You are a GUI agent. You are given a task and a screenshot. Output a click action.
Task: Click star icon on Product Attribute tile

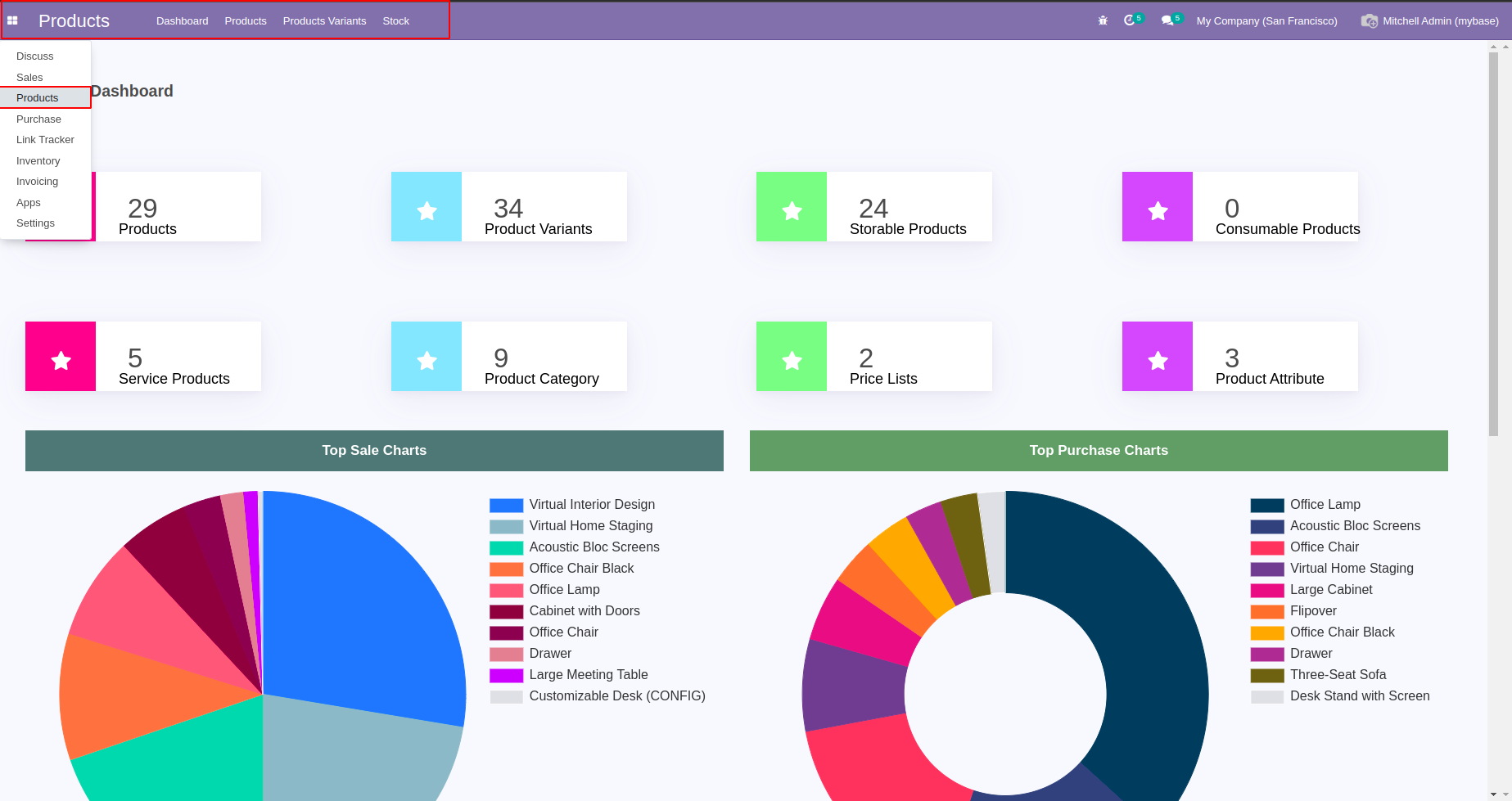click(x=1158, y=361)
